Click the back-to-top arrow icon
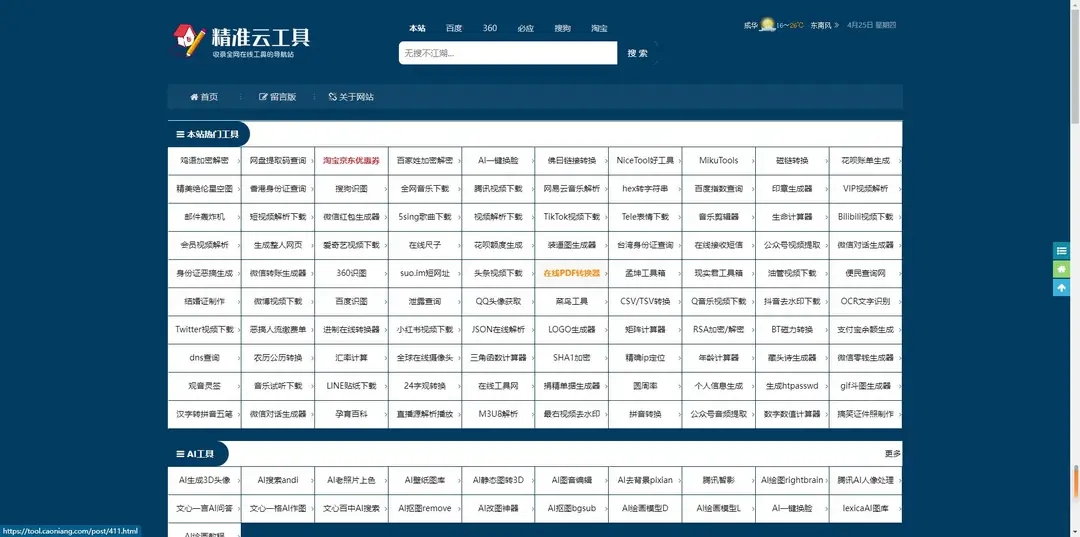 tap(1061, 288)
